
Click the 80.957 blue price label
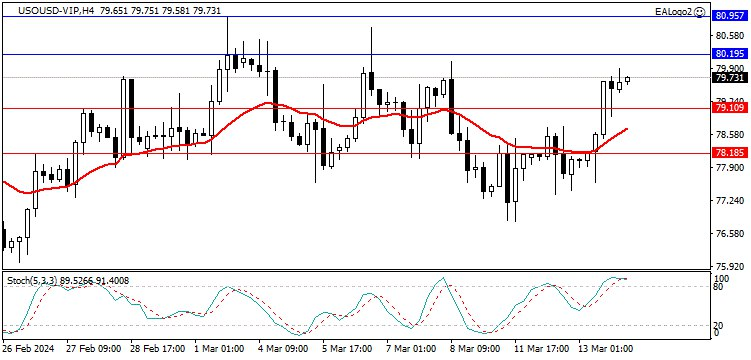729,15
